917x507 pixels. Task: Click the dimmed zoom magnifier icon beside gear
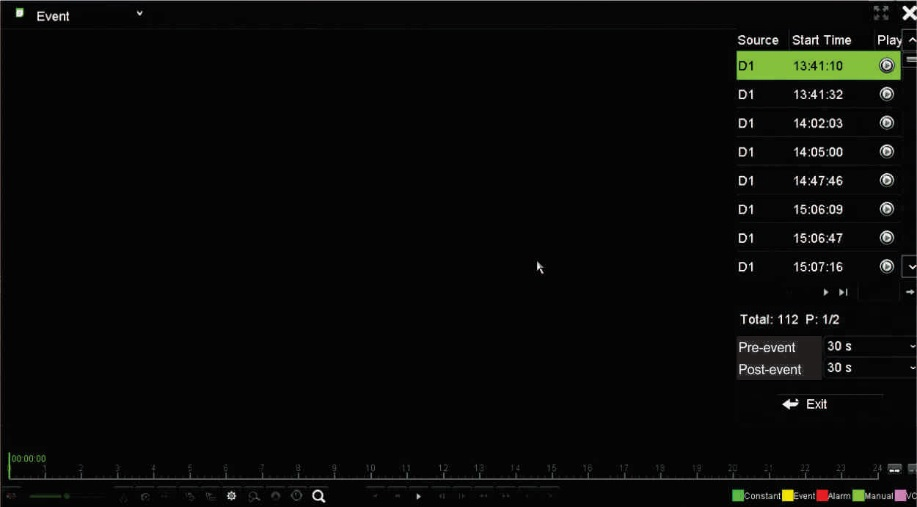(x=254, y=496)
